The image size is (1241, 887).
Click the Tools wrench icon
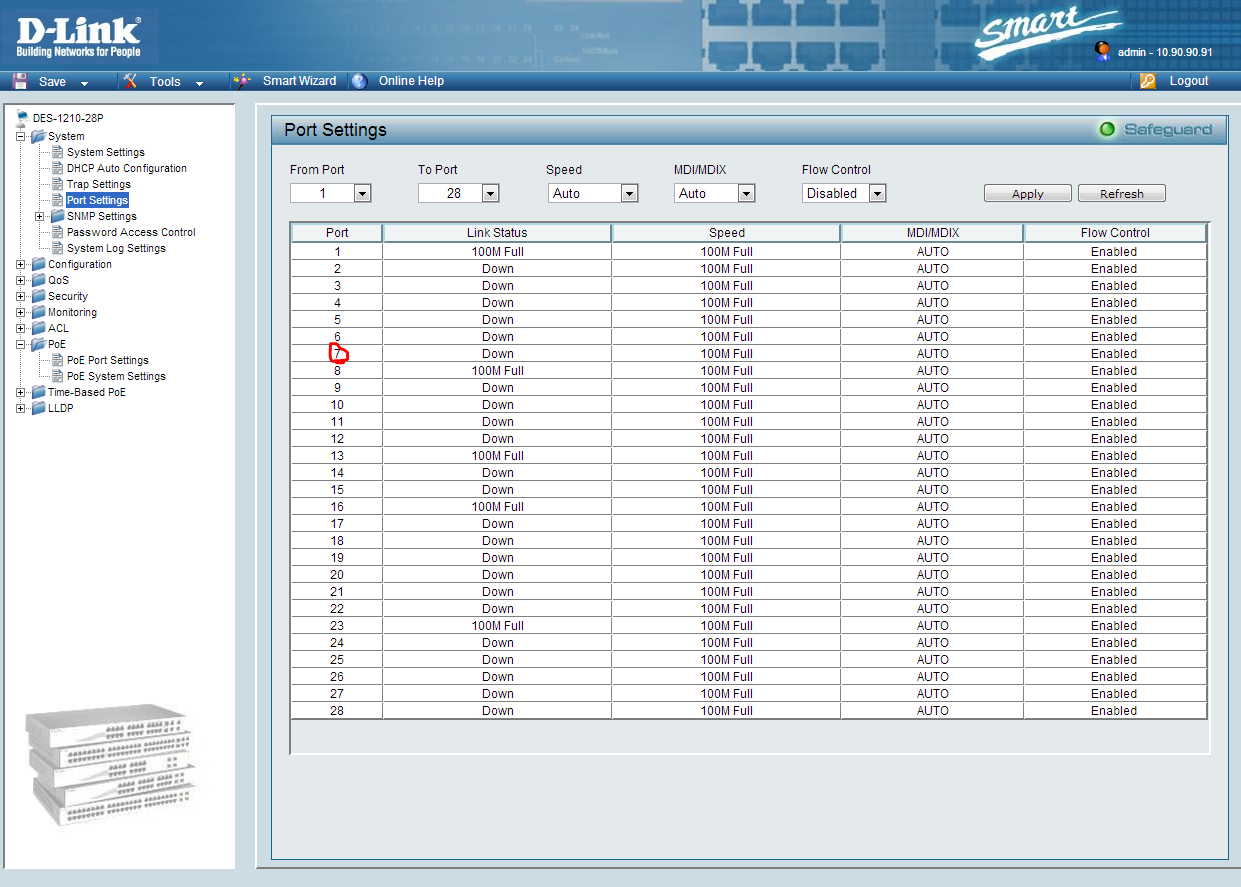pos(130,81)
